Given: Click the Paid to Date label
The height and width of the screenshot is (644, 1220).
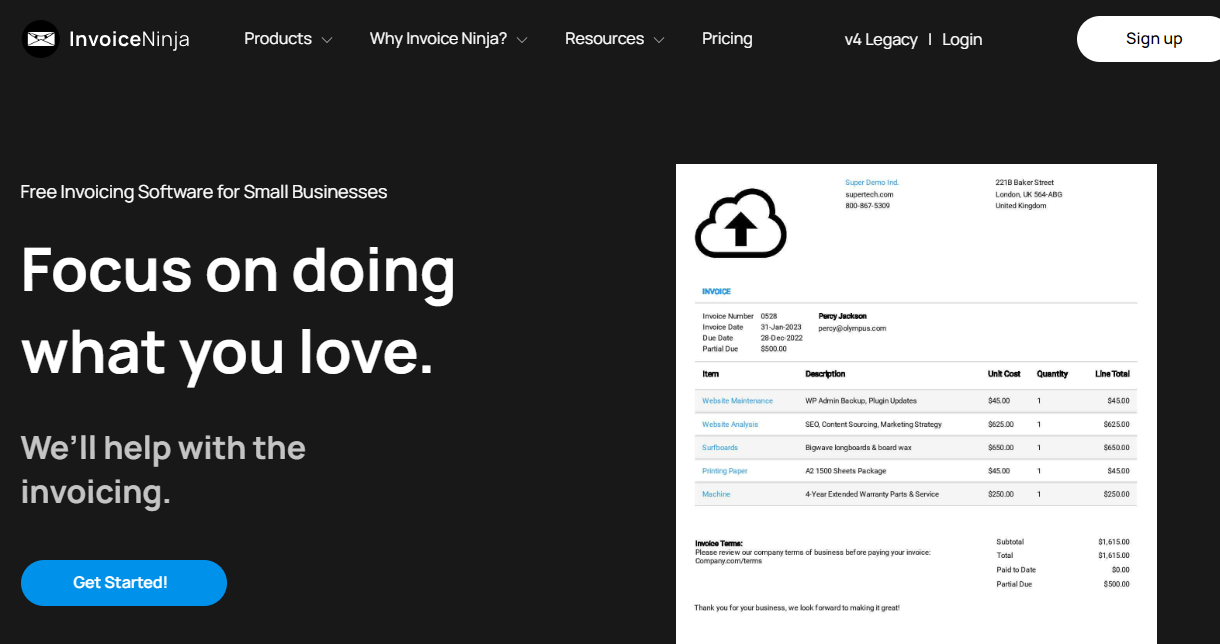Looking at the screenshot, I should (x=1015, y=569).
